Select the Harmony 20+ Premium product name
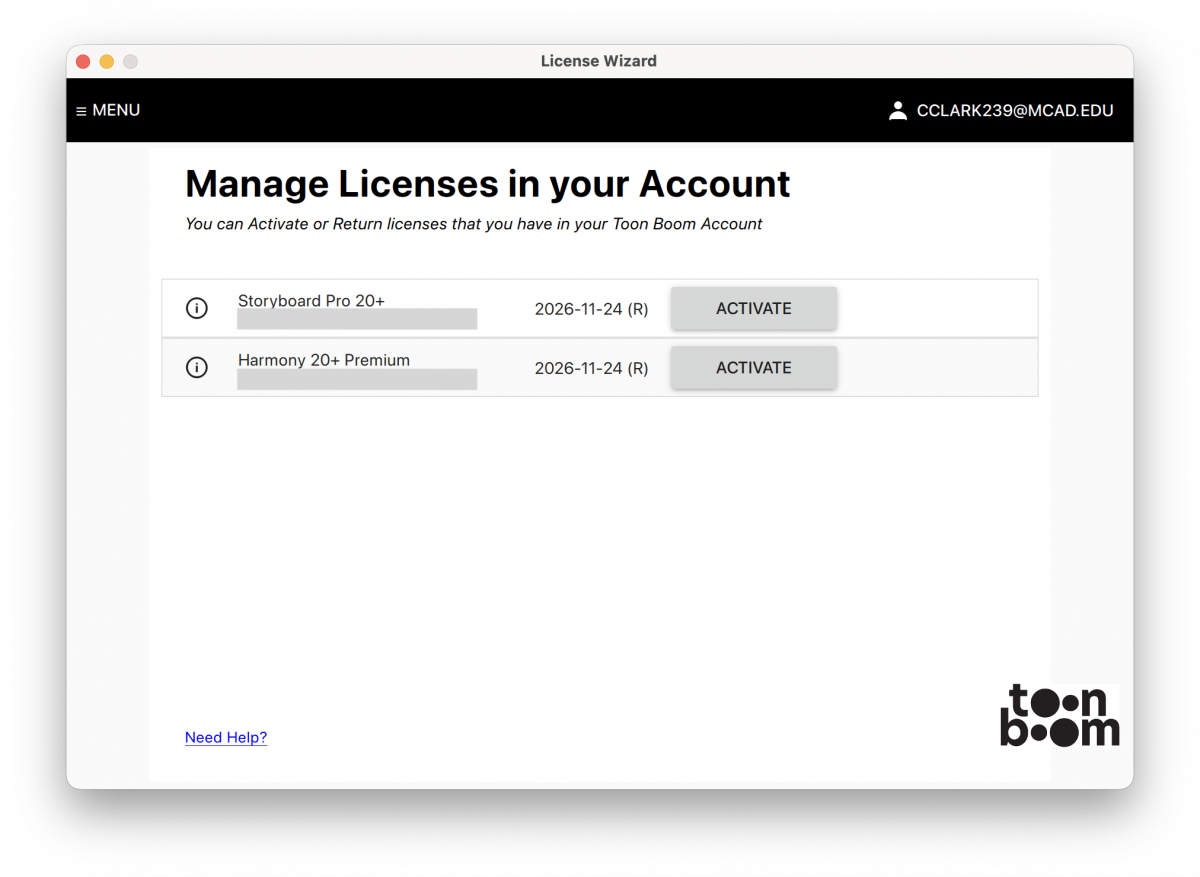 (324, 360)
